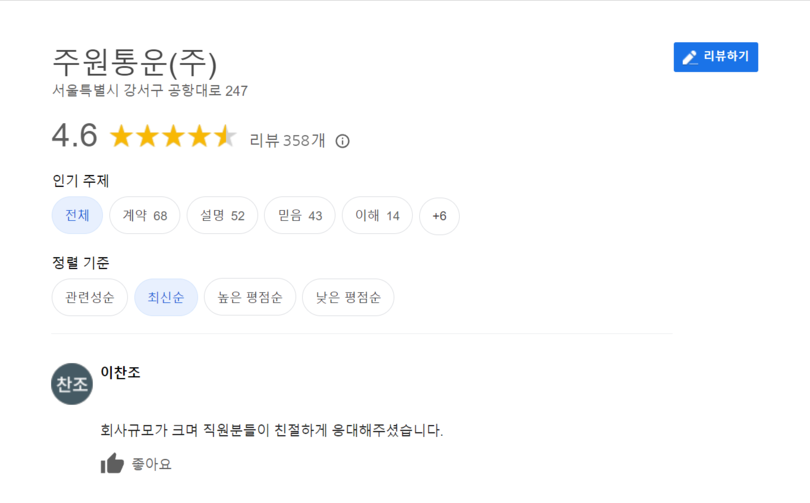The width and height of the screenshot is (810, 503).
Task: Click the 찬조 reviewer avatar
Action: [72, 384]
